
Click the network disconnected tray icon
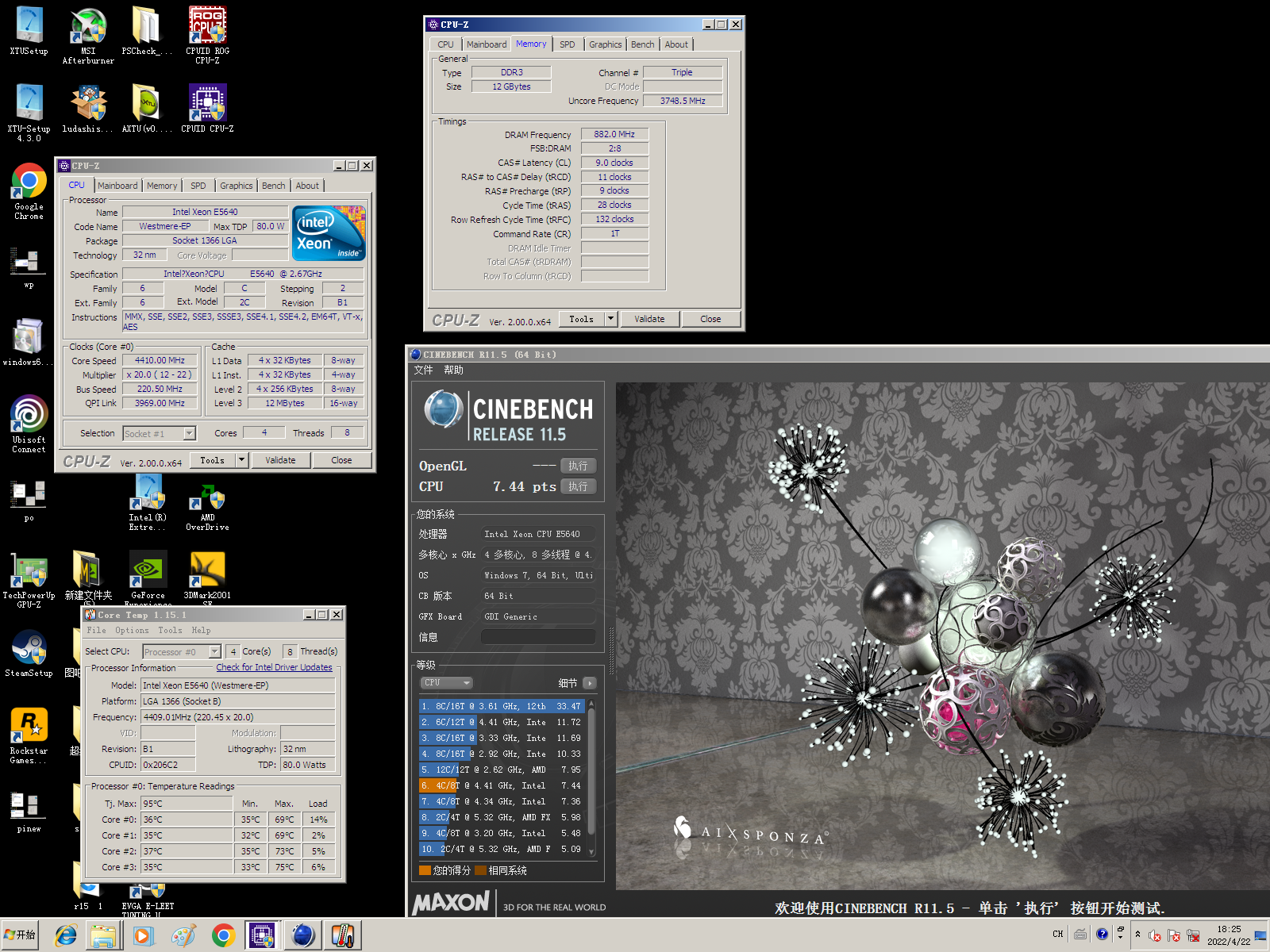(1193, 935)
